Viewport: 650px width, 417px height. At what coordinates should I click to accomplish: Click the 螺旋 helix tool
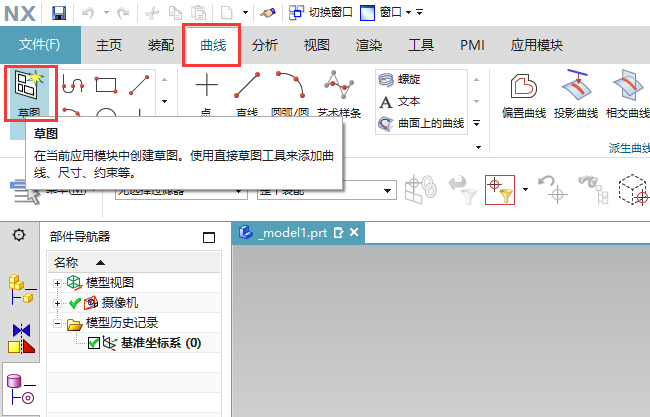pyautogui.click(x=400, y=79)
